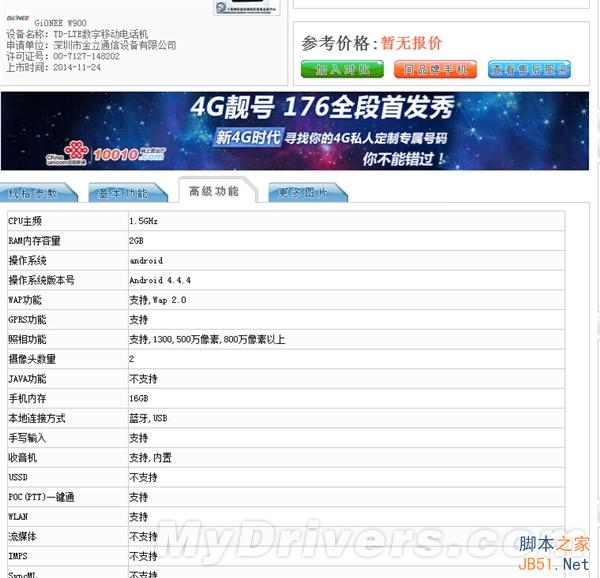This screenshot has width=600, height=578.
Task: Click the 手写输入 label cell
Action: point(68,438)
